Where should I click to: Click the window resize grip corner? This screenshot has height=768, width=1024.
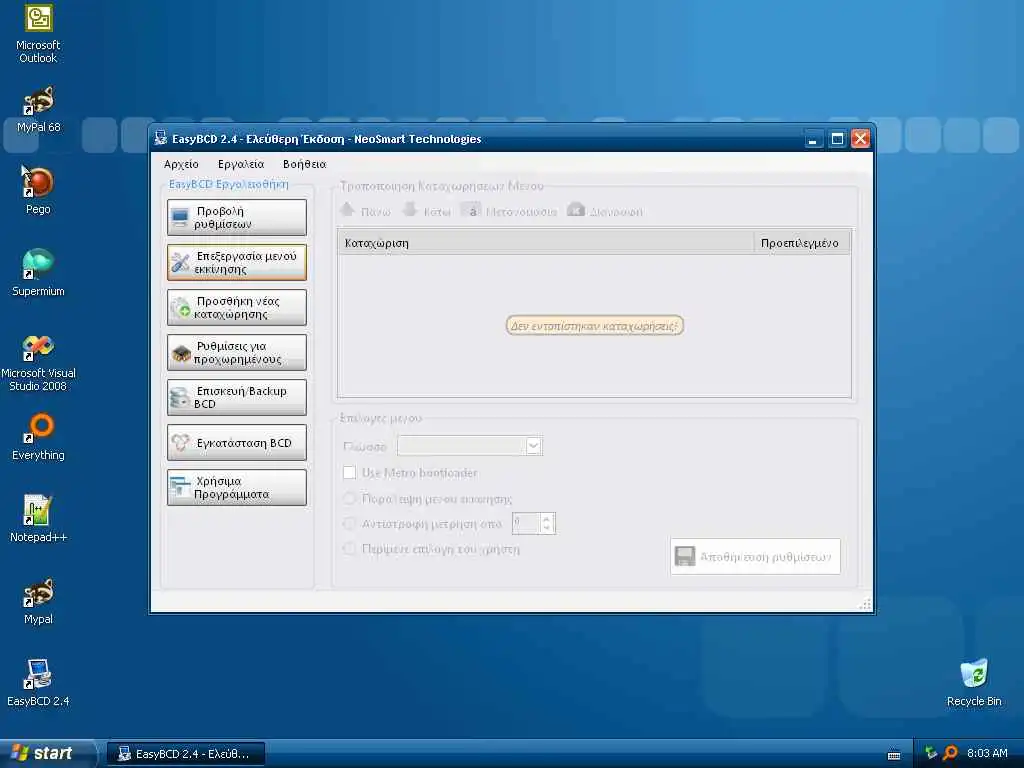point(865,604)
